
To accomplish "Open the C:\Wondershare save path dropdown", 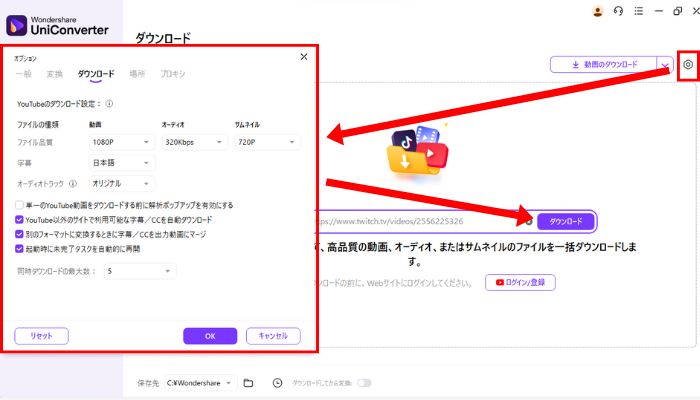I will [x=200, y=383].
